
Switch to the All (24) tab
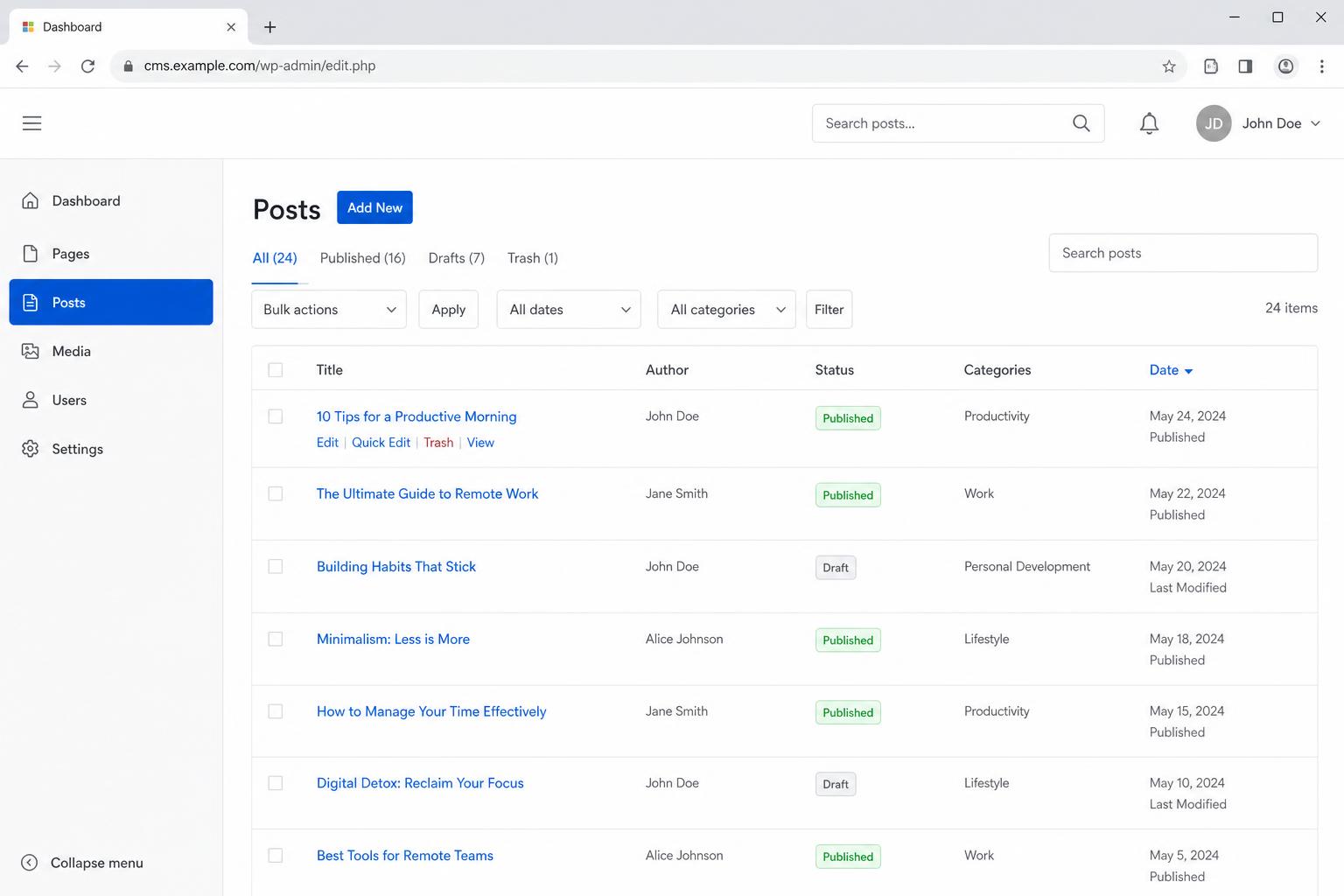click(275, 258)
